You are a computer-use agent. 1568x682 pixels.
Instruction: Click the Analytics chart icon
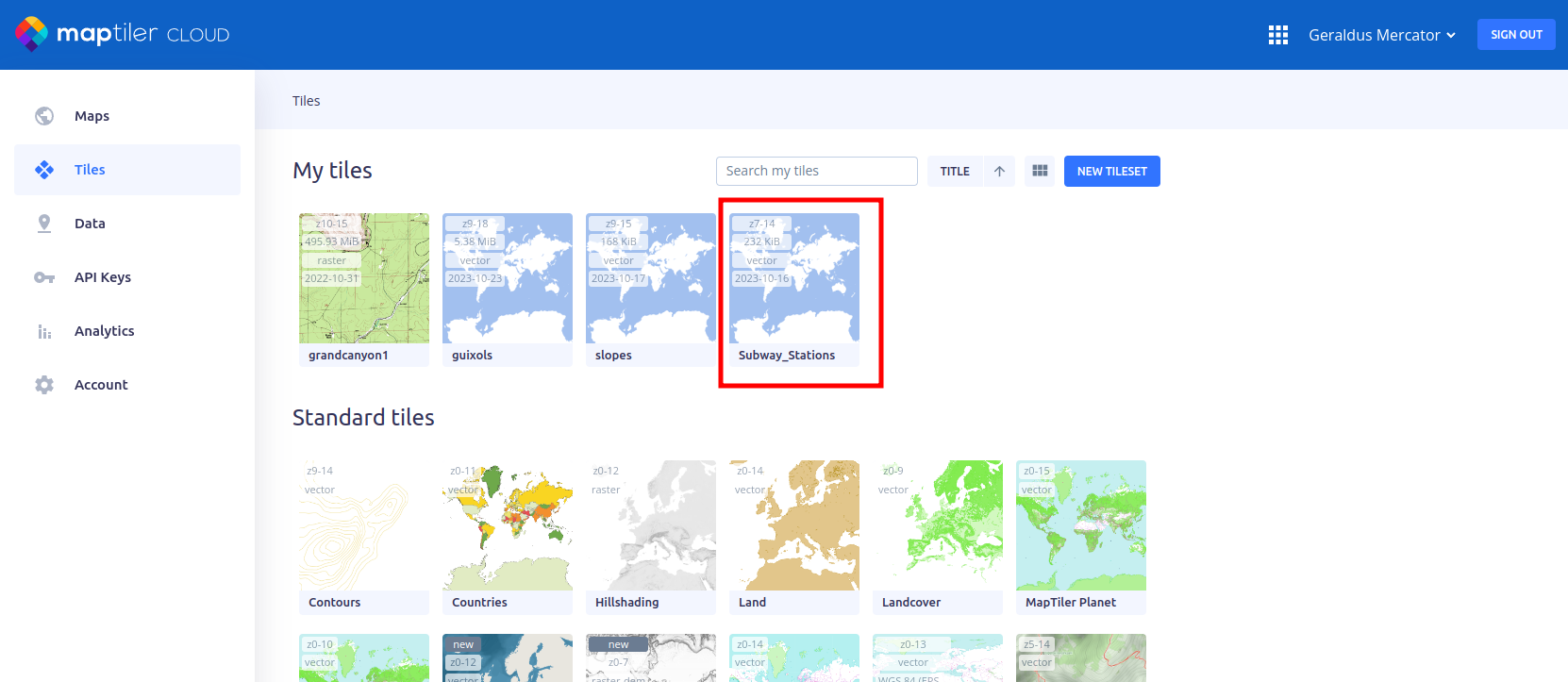point(44,331)
